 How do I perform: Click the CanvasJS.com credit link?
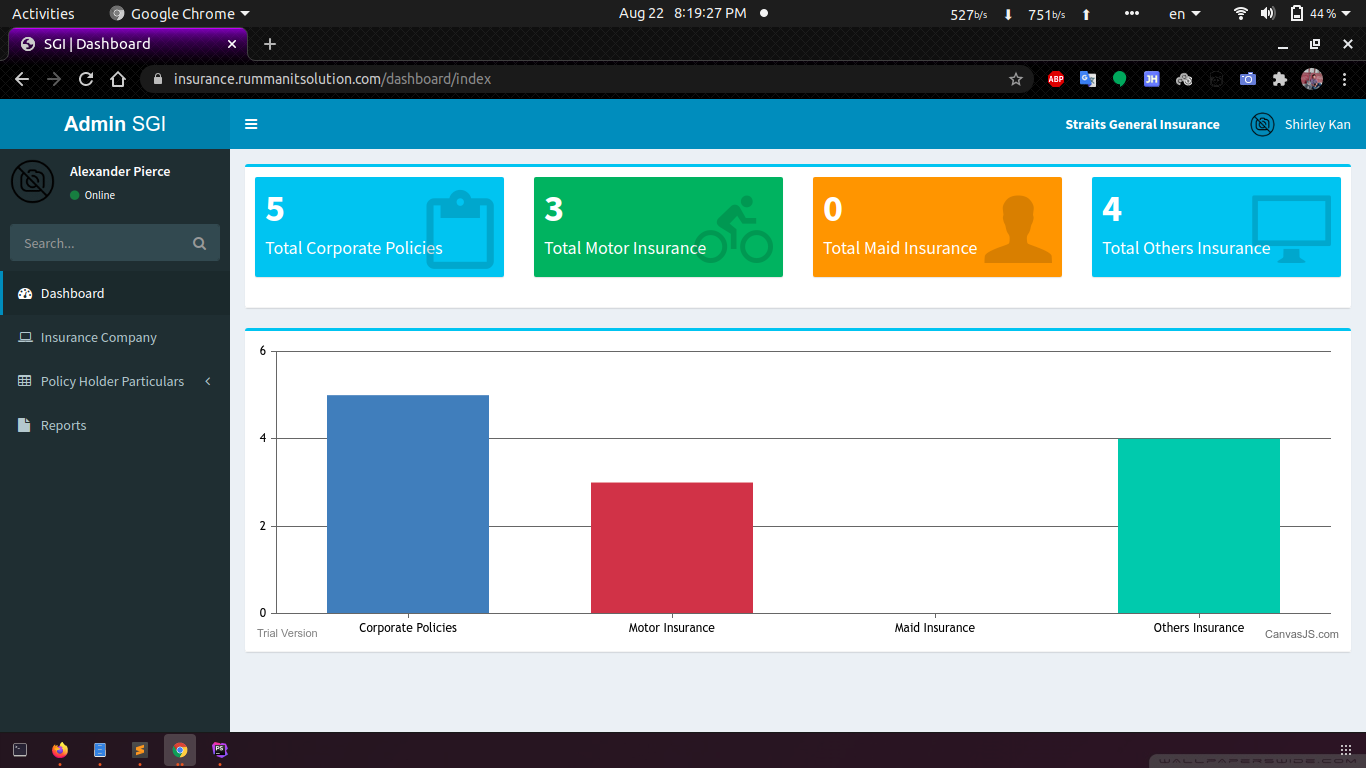[1301, 634]
